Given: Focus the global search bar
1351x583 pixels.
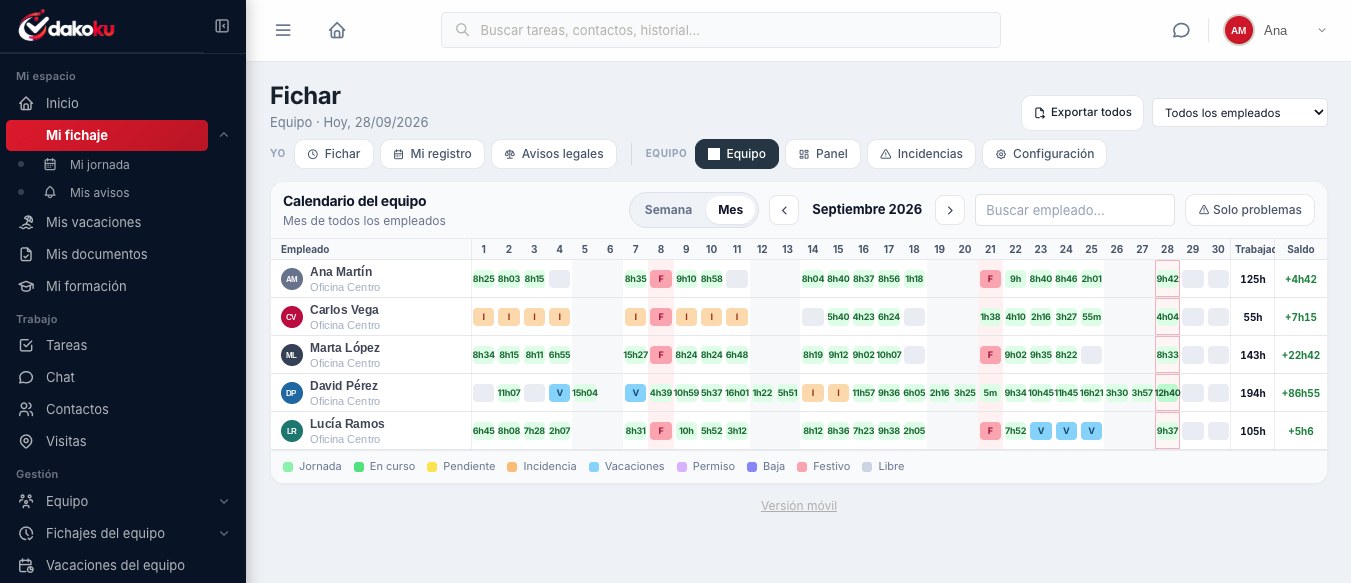Looking at the screenshot, I should [x=721, y=30].
